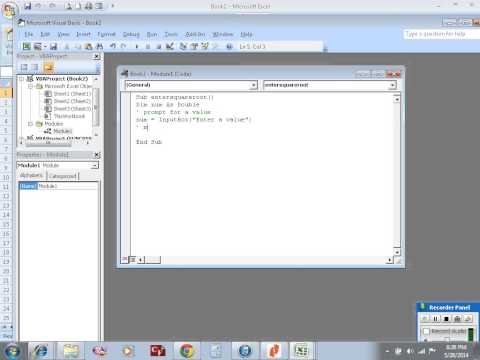
Task: Close the Project Explorer pane
Action: click(96, 56)
